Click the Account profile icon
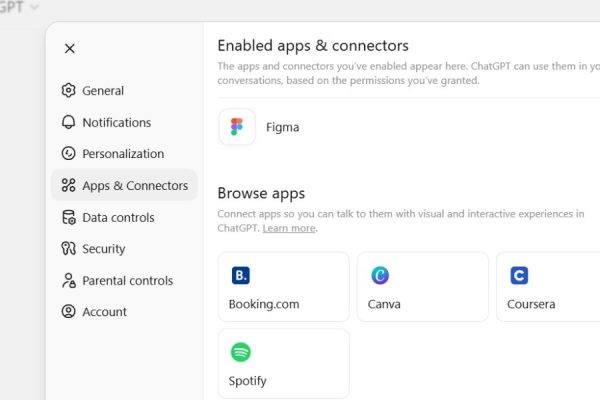Screen dimensions: 600x400 (68, 312)
